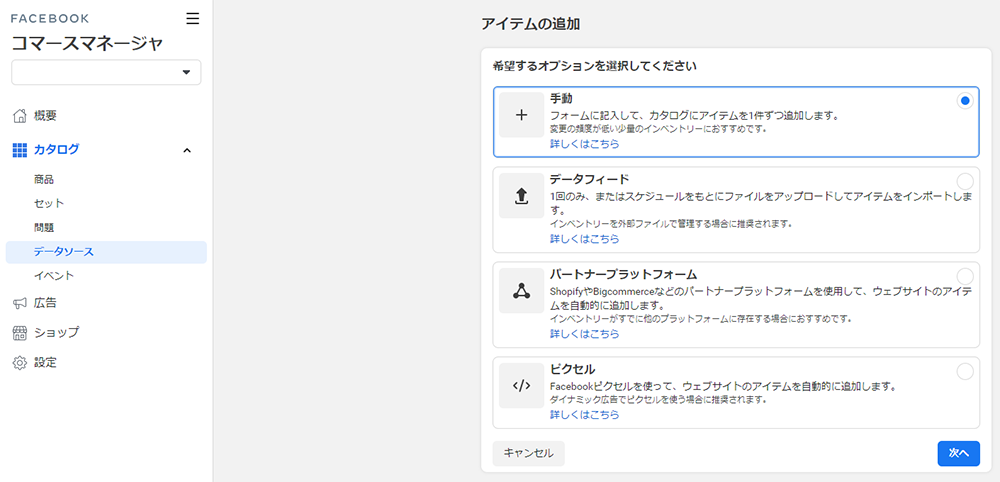
Task: Click the 概要 home icon
Action: 20,116
